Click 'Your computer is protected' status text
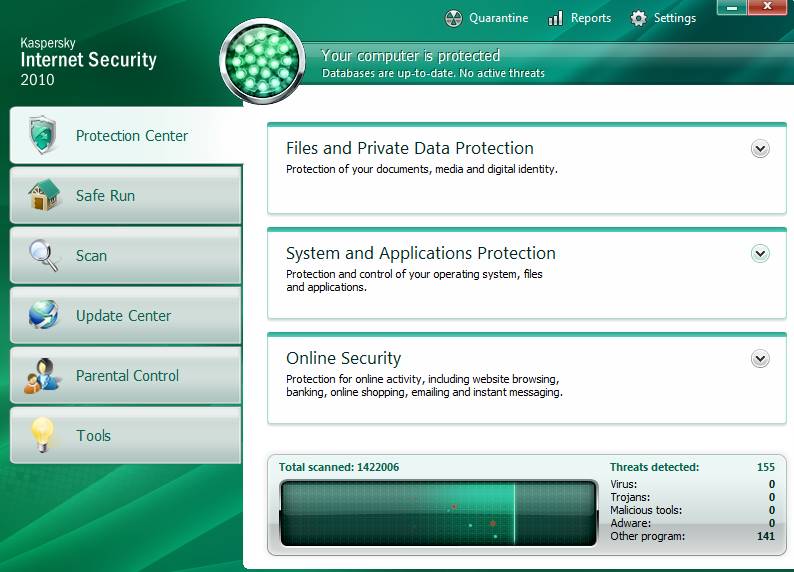The width and height of the screenshot is (794, 572). [x=411, y=56]
